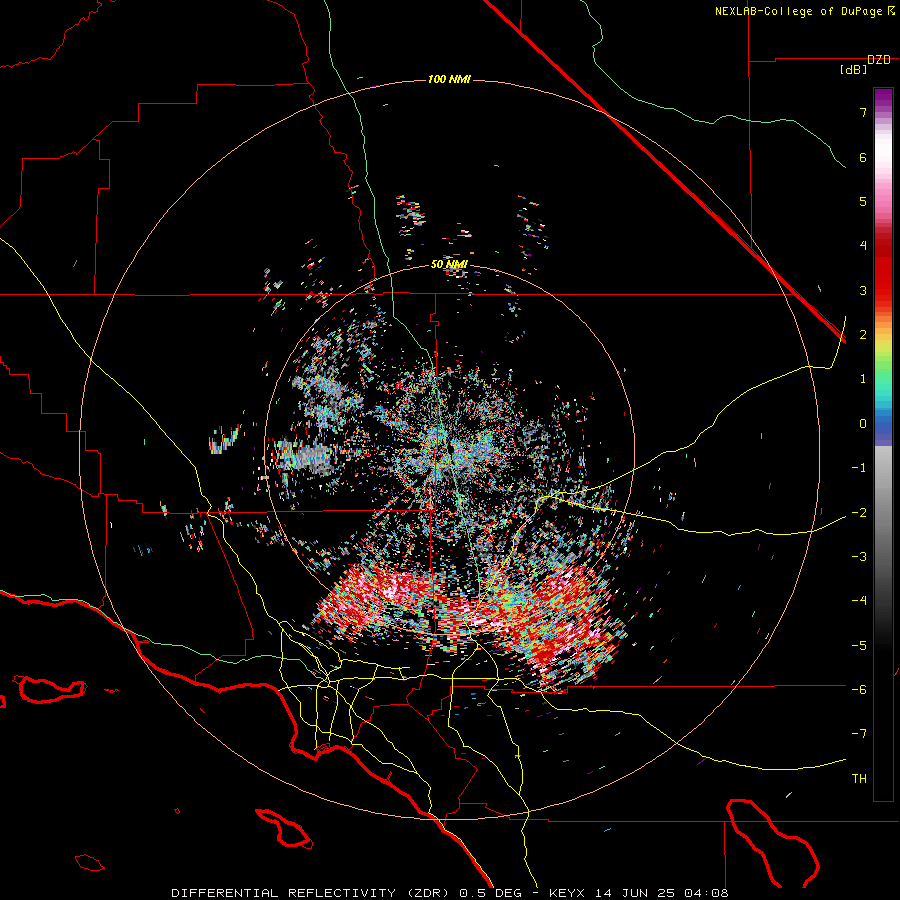Click the color scale value -5
This screenshot has width=900, height=900.
click(859, 645)
